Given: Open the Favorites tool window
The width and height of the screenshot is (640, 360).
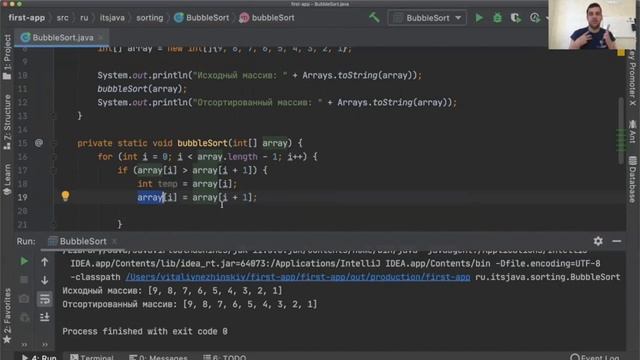Looking at the screenshot, I should [7, 316].
